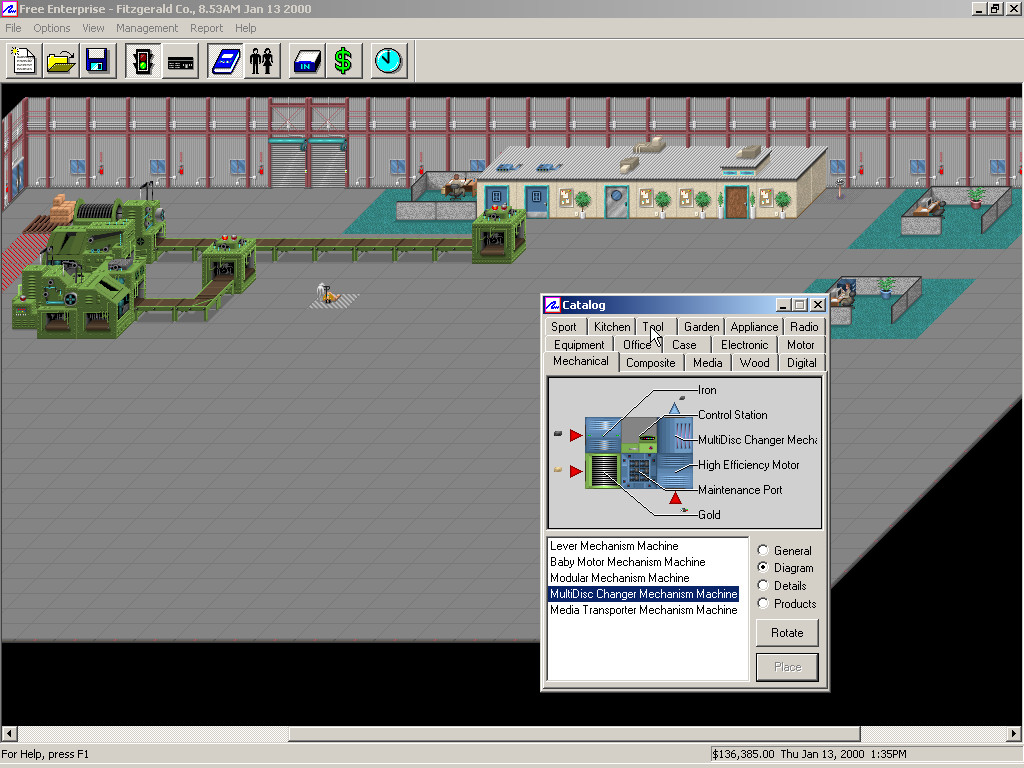Viewport: 1024px width, 768px height.
Task: Select the General radio button
Action: coord(764,551)
